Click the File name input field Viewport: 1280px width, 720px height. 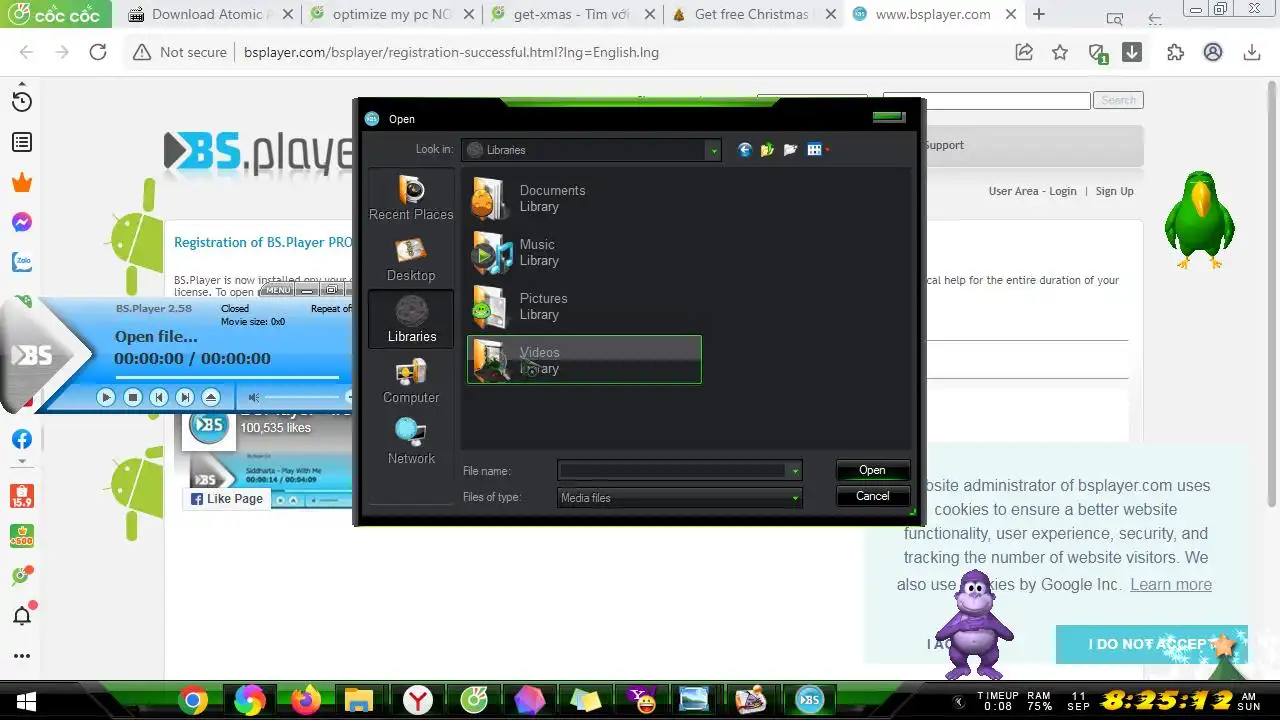[x=673, y=471]
